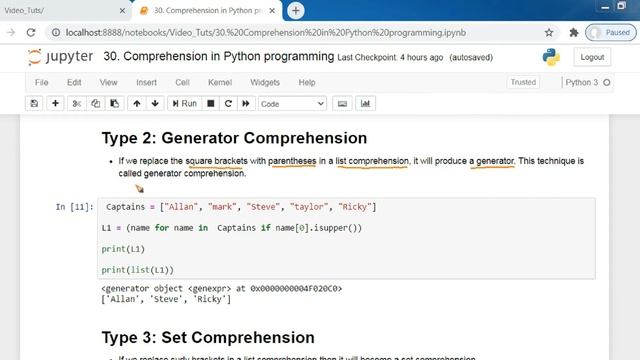Open the File menu
This screenshot has height=360, width=640.
(42, 82)
